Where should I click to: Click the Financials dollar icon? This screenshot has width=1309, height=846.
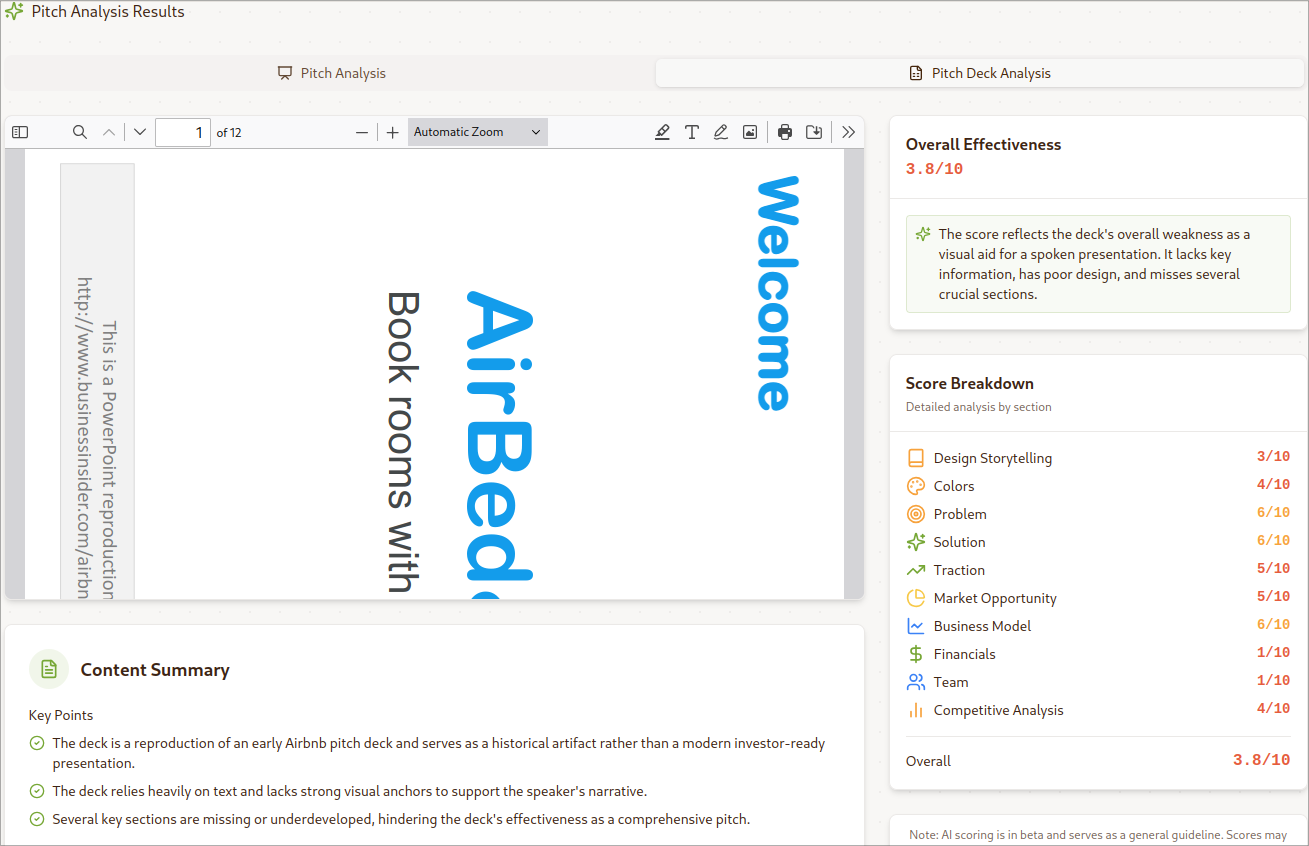915,654
